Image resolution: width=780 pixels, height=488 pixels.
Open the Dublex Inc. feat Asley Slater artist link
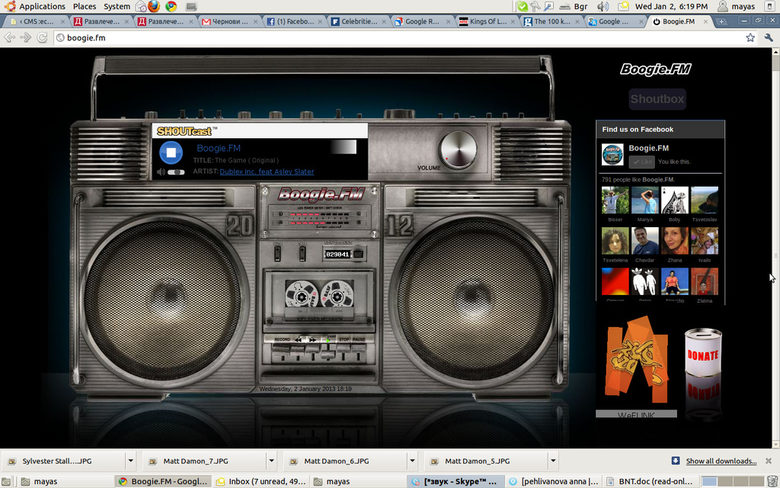(267, 172)
